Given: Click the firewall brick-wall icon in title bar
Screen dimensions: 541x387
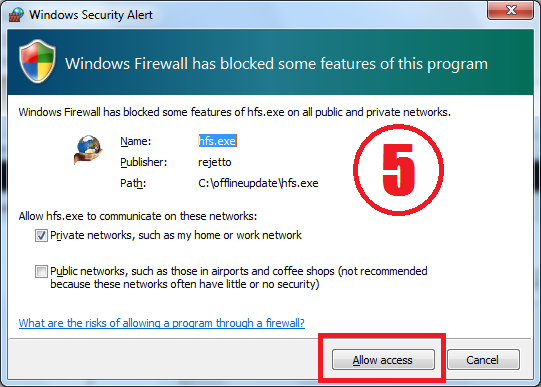Looking at the screenshot, I should pyautogui.click(x=16, y=14).
